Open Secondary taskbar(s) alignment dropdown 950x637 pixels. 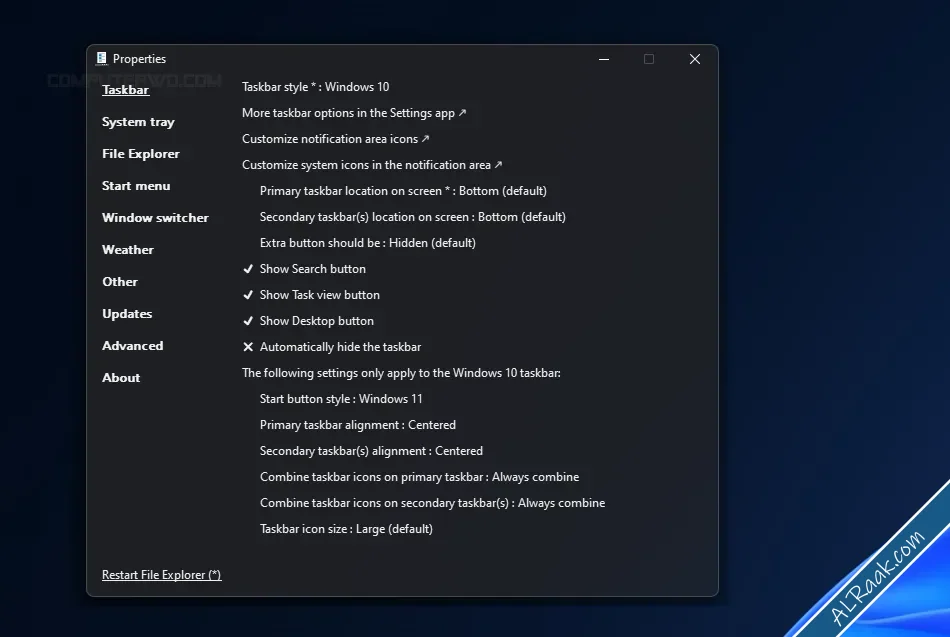click(x=371, y=451)
